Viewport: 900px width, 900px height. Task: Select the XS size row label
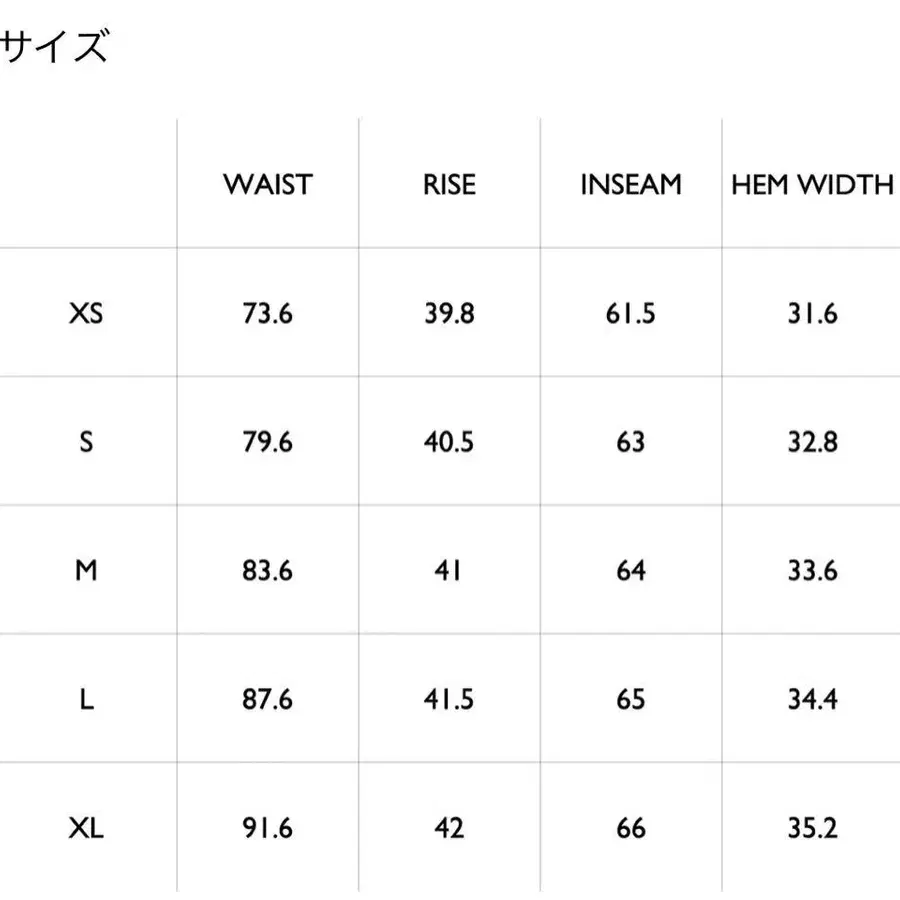[x=86, y=313]
